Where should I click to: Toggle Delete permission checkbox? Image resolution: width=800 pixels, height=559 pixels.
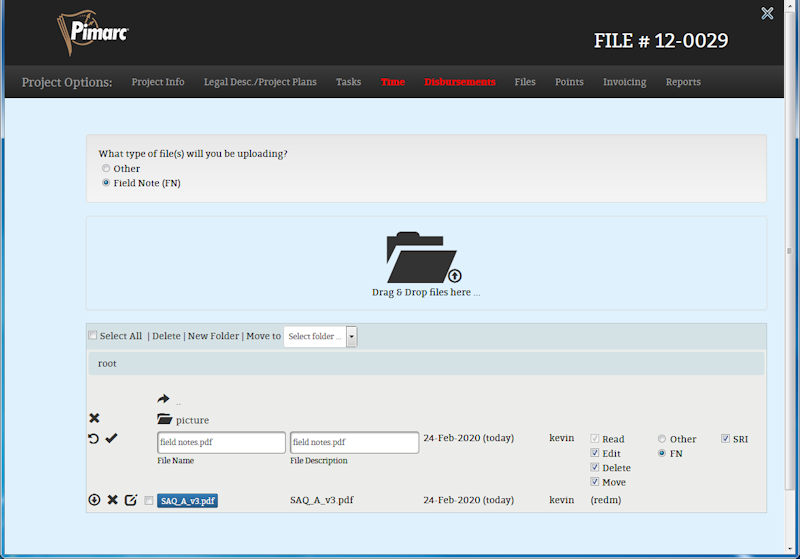[594, 467]
